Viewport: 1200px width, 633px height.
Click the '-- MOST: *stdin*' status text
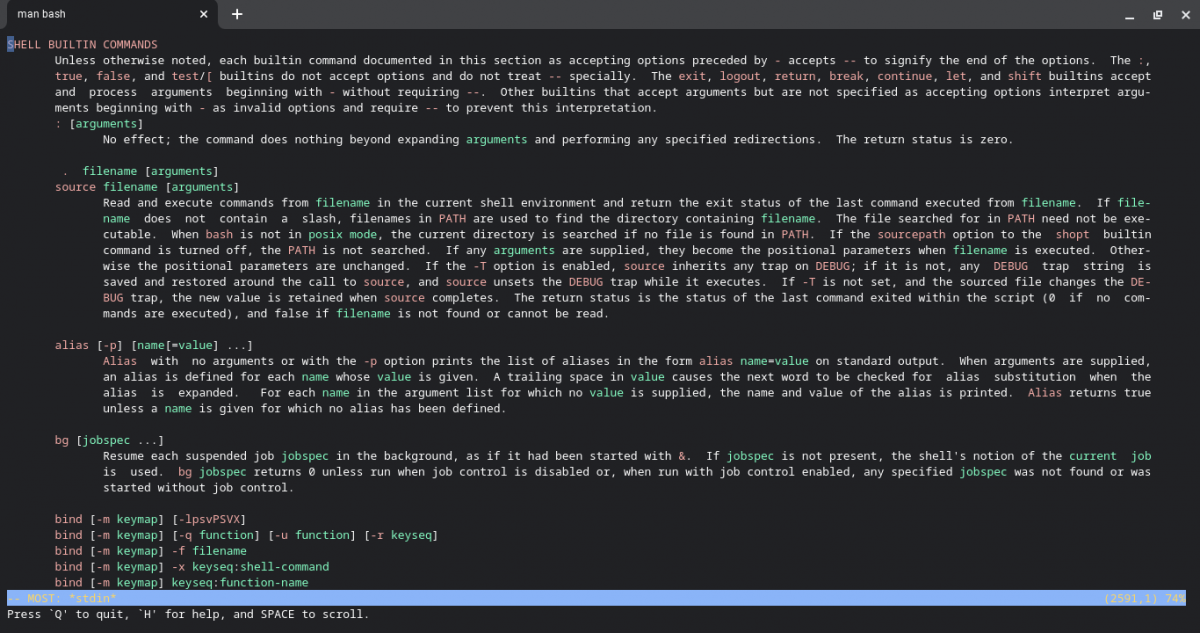click(62, 598)
